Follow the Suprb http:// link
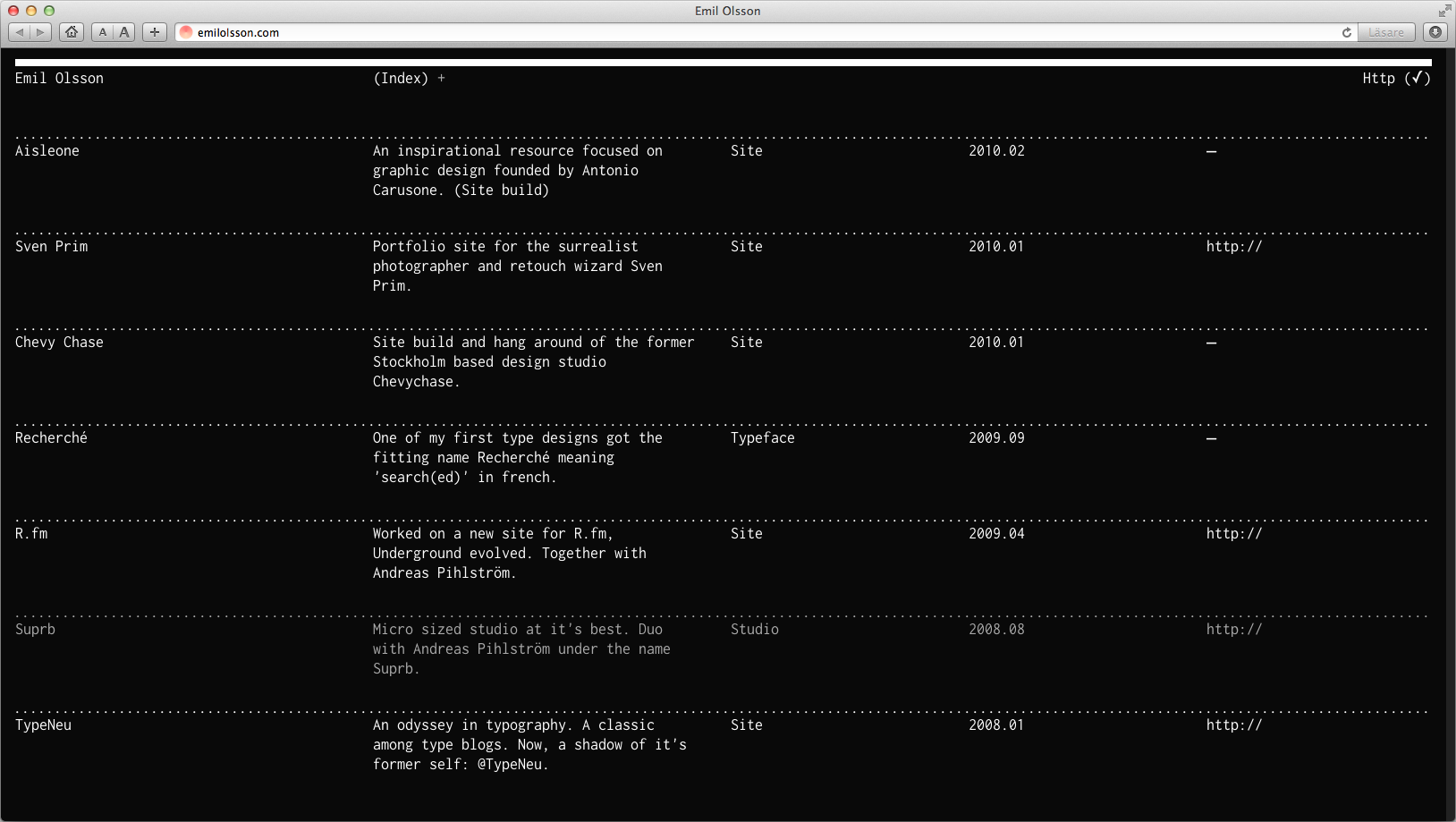The image size is (1456, 822). click(1233, 630)
